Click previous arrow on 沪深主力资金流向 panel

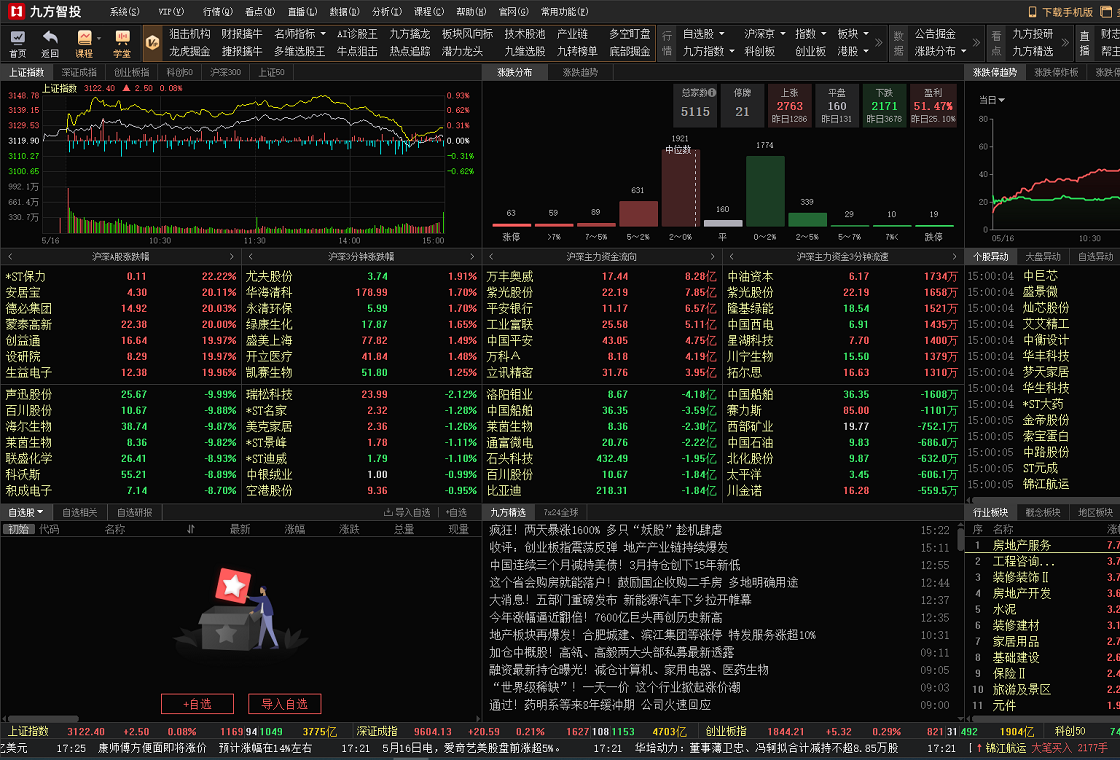[x=491, y=256]
